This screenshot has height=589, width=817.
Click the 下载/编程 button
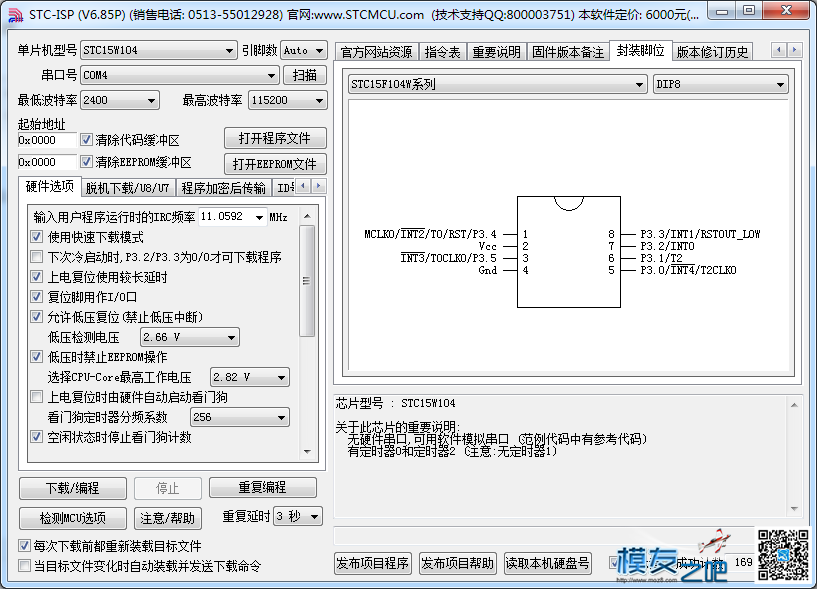(x=72, y=488)
